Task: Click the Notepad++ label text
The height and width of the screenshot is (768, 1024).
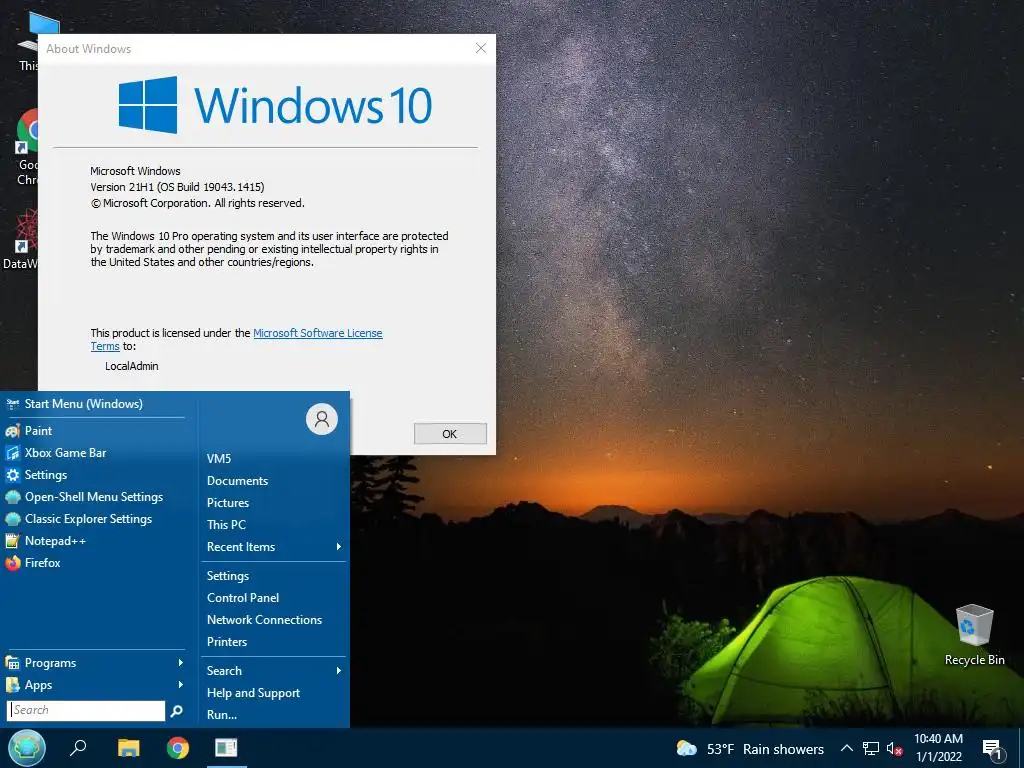Action: 56,541
